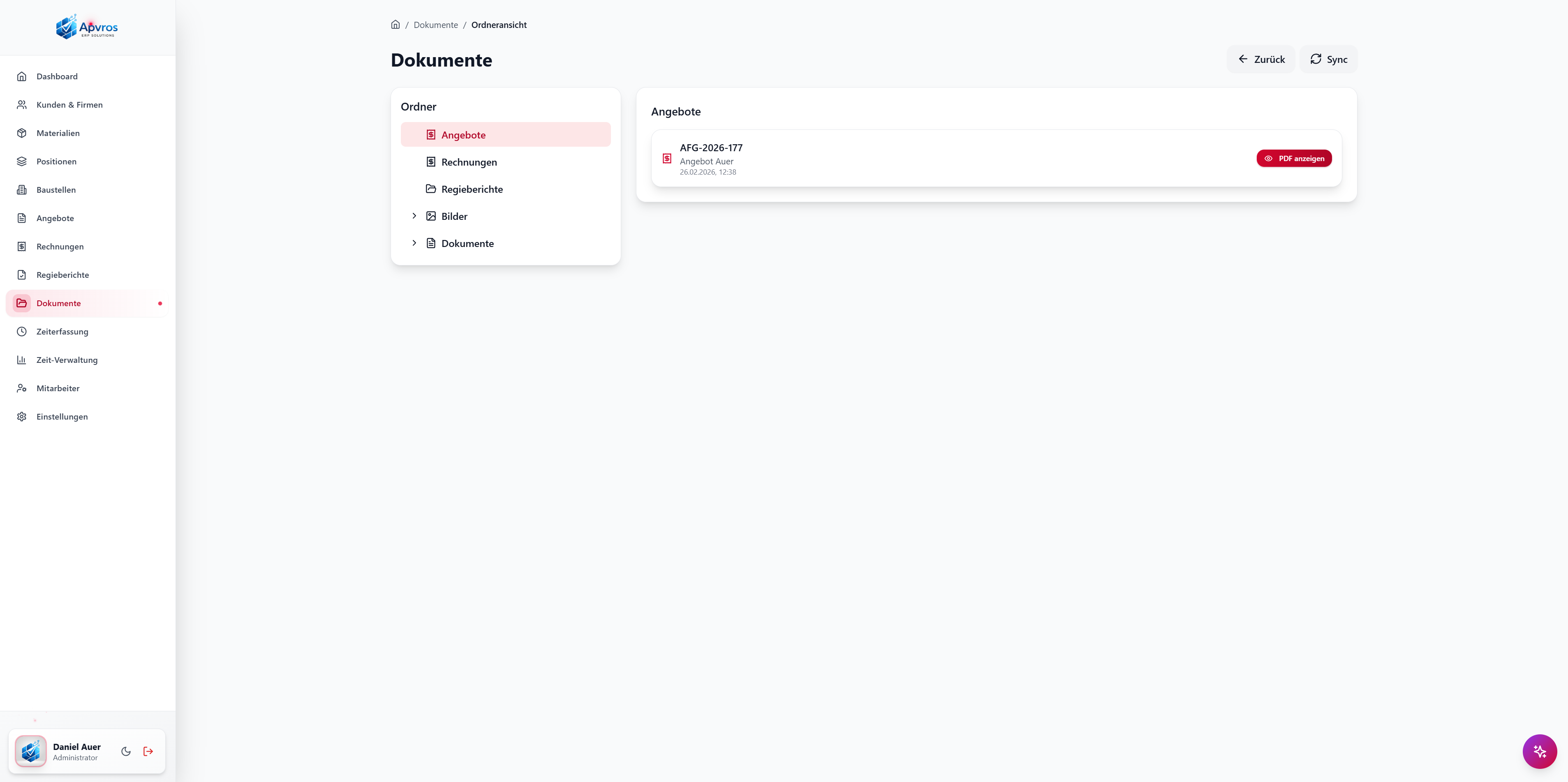
Task: Open the pink assistant button bottom right
Action: tap(1540, 751)
